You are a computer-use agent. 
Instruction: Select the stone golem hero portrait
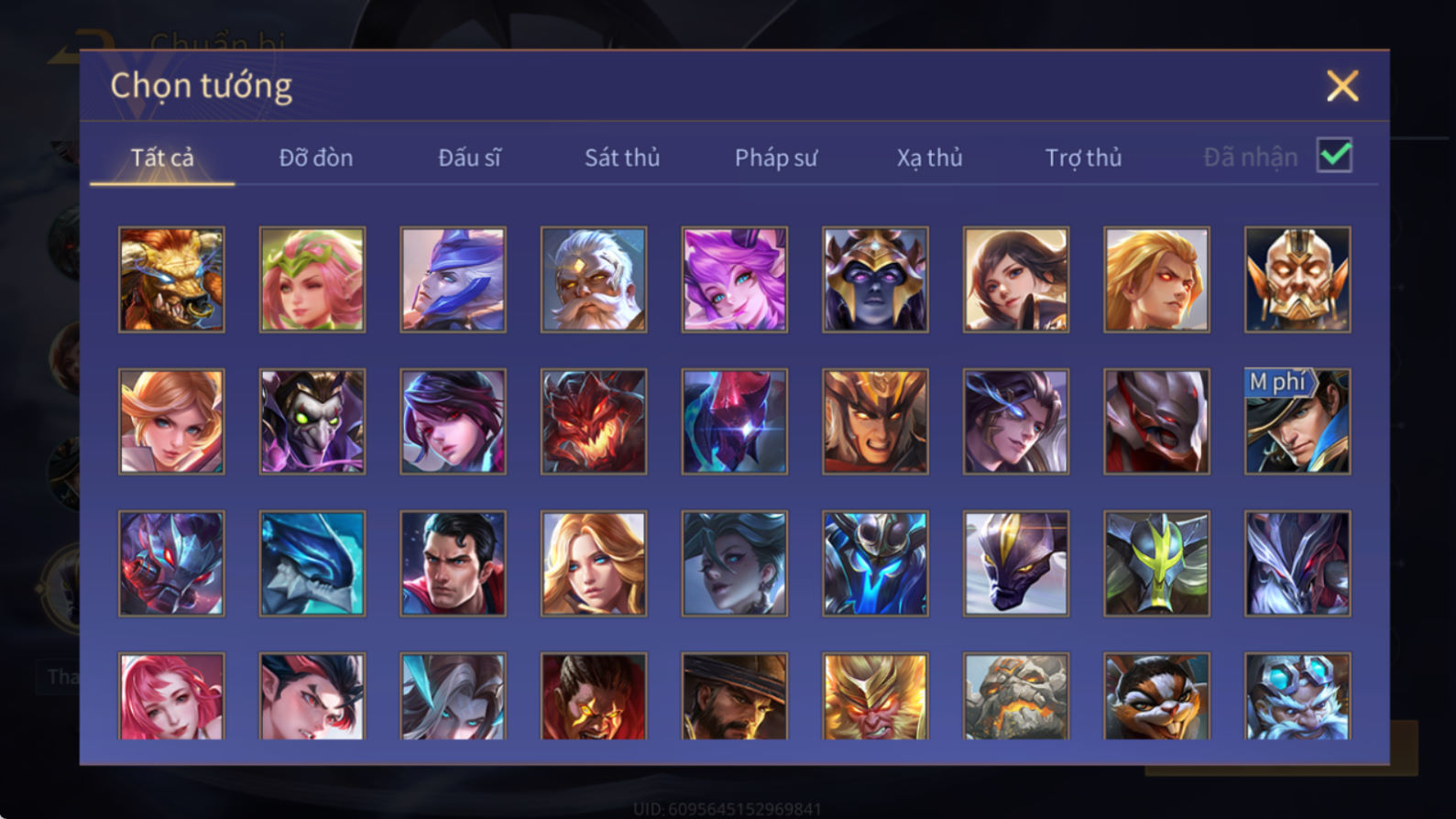(1015, 696)
